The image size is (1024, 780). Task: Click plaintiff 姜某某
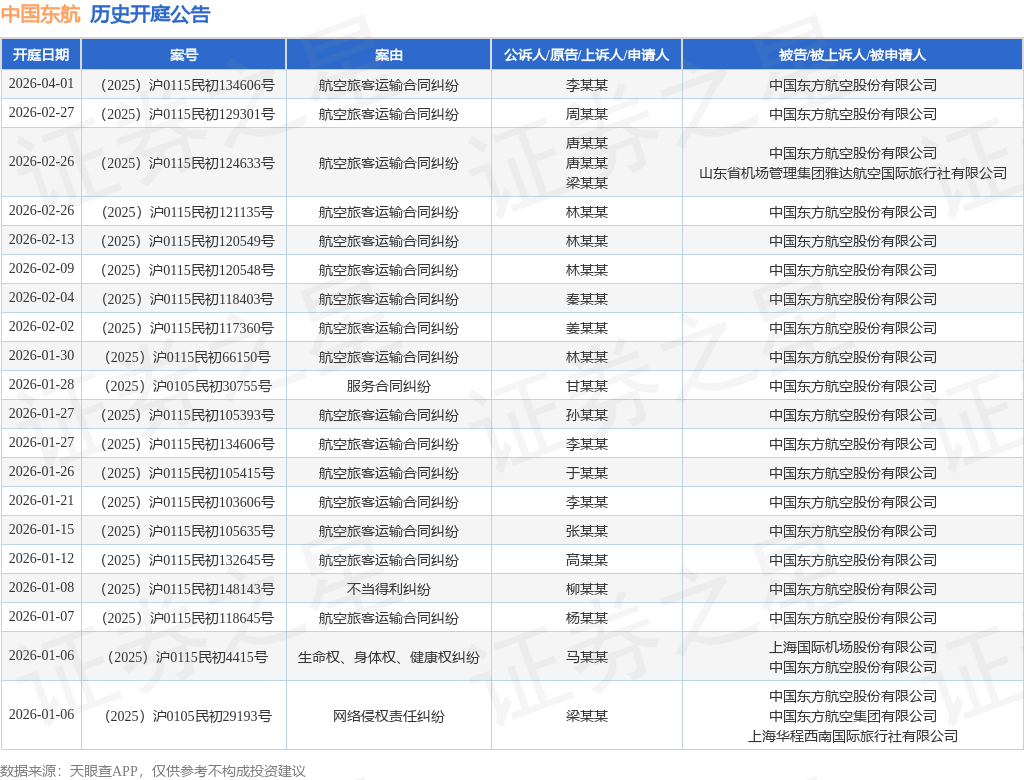pos(586,329)
